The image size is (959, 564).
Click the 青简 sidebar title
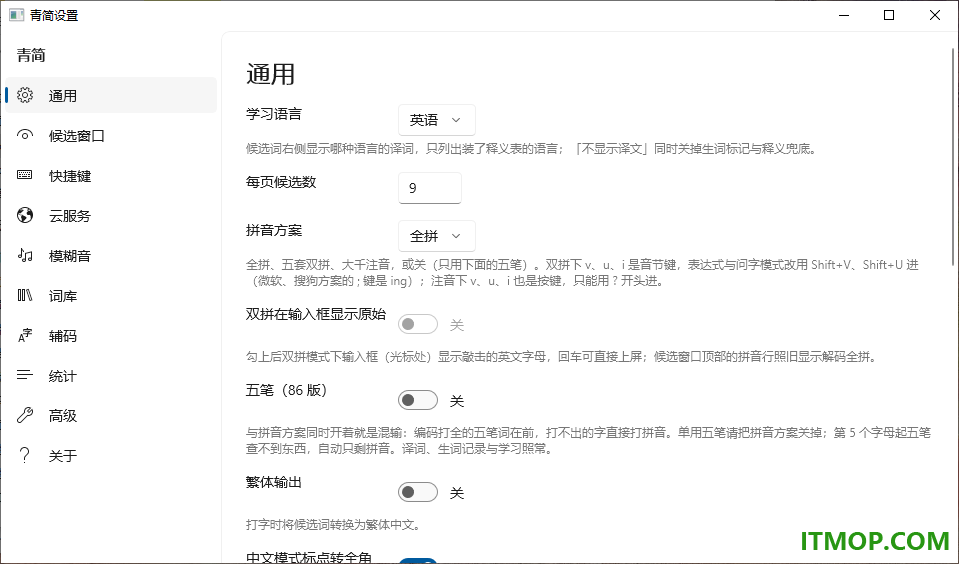tap(31, 55)
